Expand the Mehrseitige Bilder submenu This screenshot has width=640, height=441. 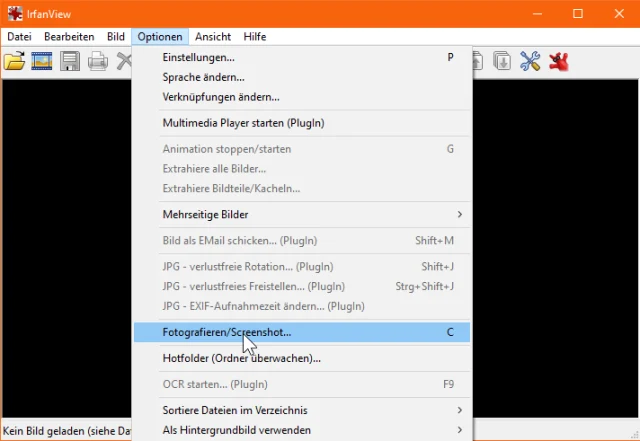(302, 214)
